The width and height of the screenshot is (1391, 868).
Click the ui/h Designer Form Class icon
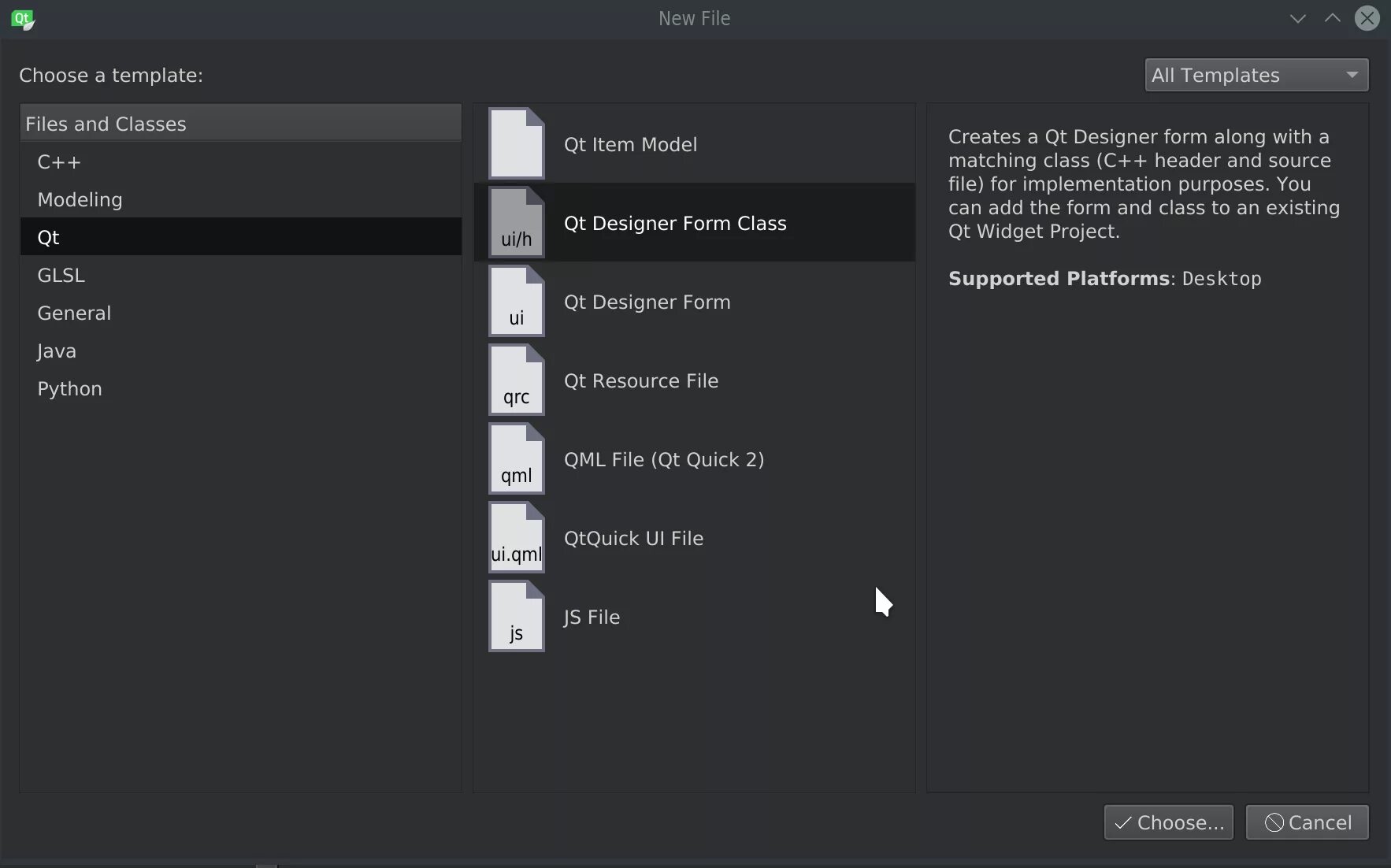[x=516, y=222]
